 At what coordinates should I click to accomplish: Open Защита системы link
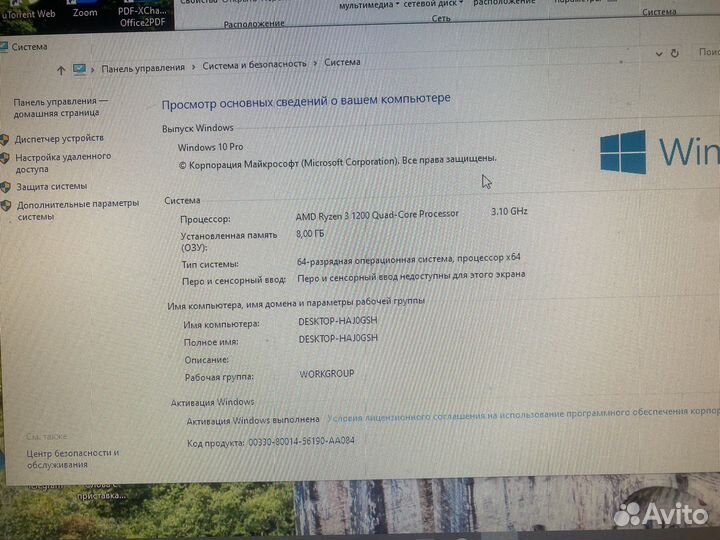coord(51,186)
